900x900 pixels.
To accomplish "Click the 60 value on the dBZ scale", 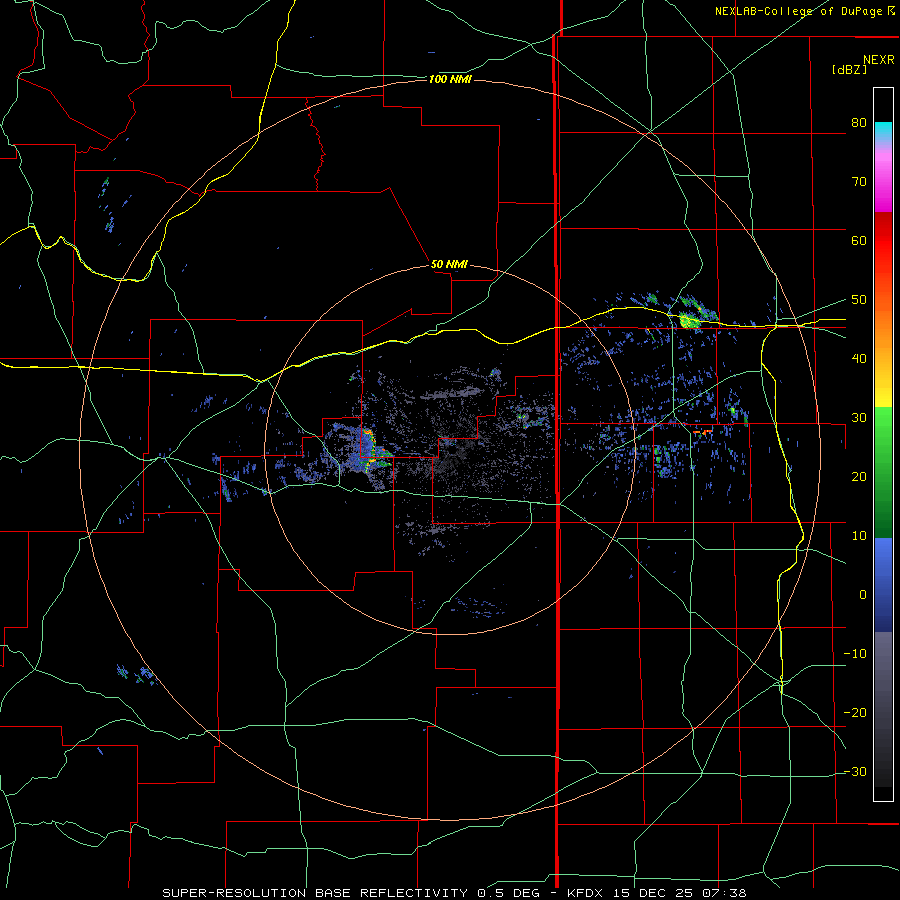I will pos(859,241).
